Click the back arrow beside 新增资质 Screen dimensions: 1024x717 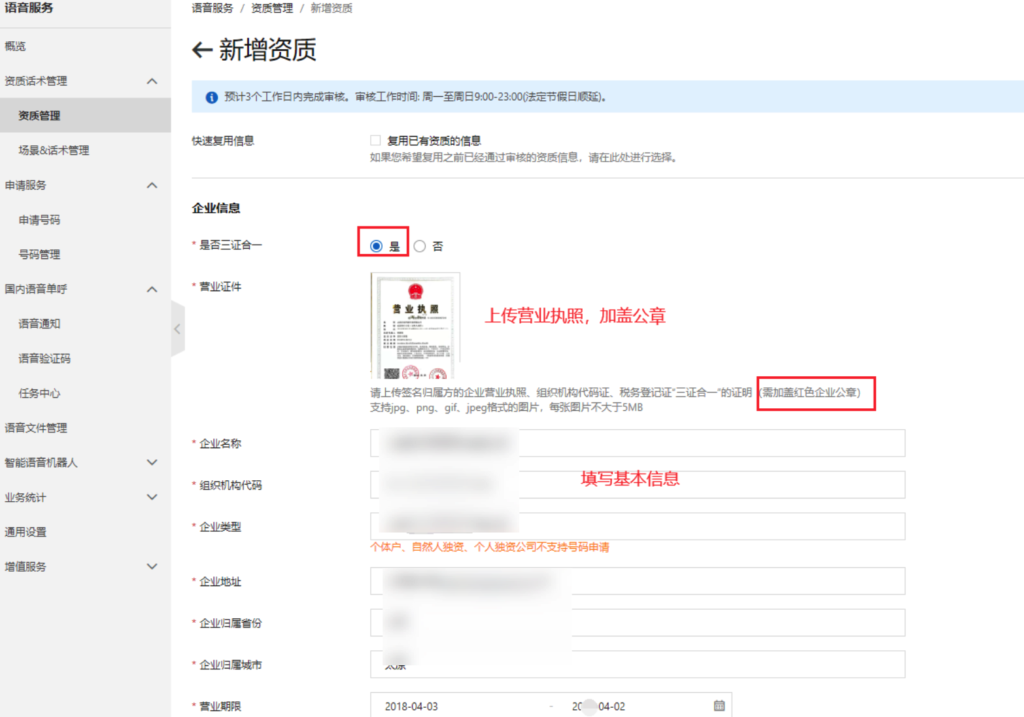(201, 50)
